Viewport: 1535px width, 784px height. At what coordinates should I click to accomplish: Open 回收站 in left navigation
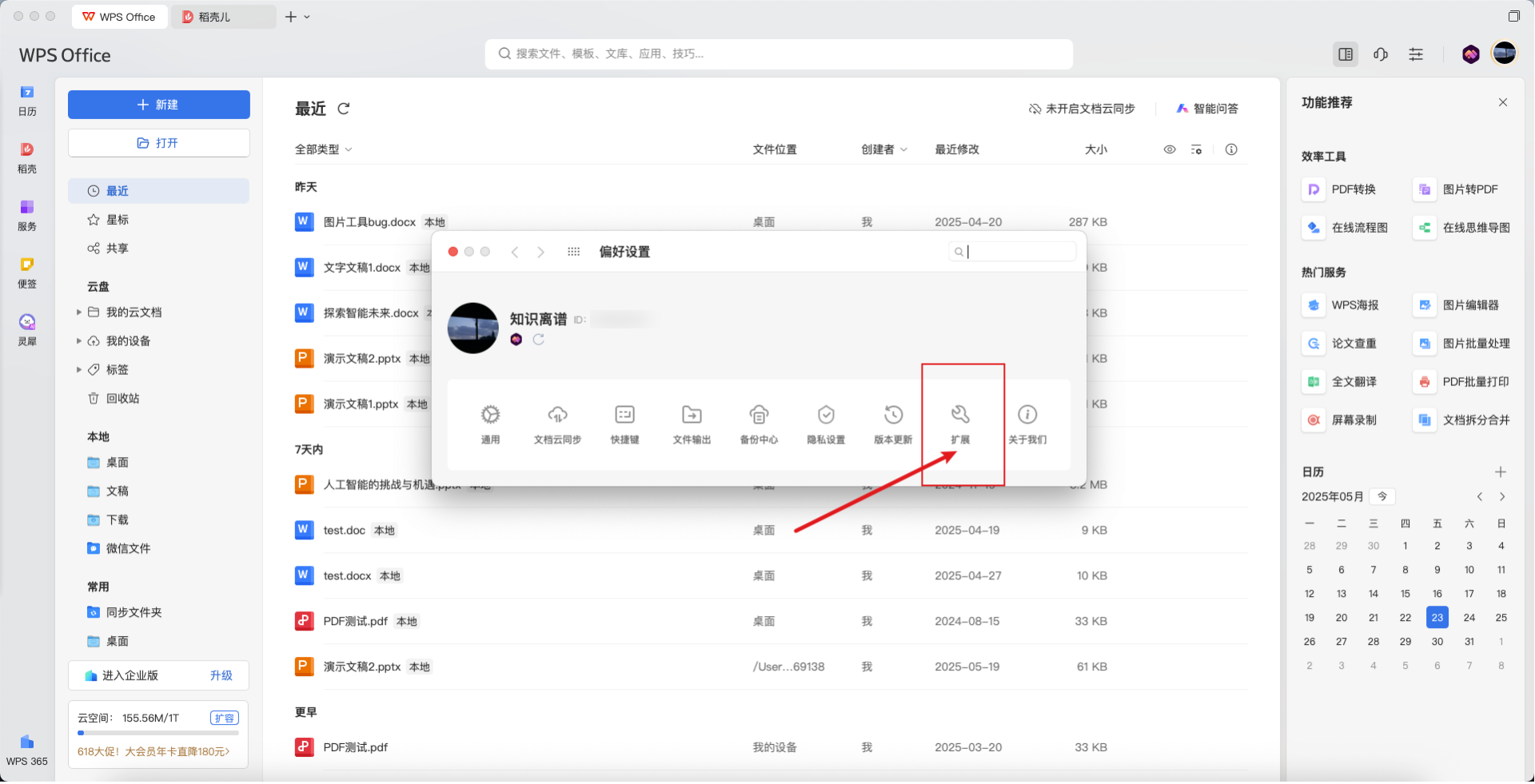(158, 399)
